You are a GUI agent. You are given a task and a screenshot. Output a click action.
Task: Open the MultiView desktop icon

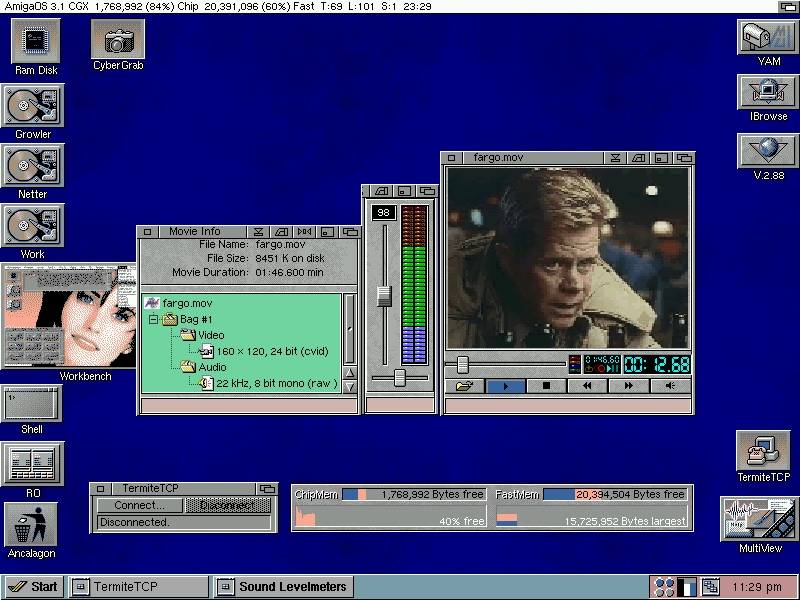click(x=760, y=521)
